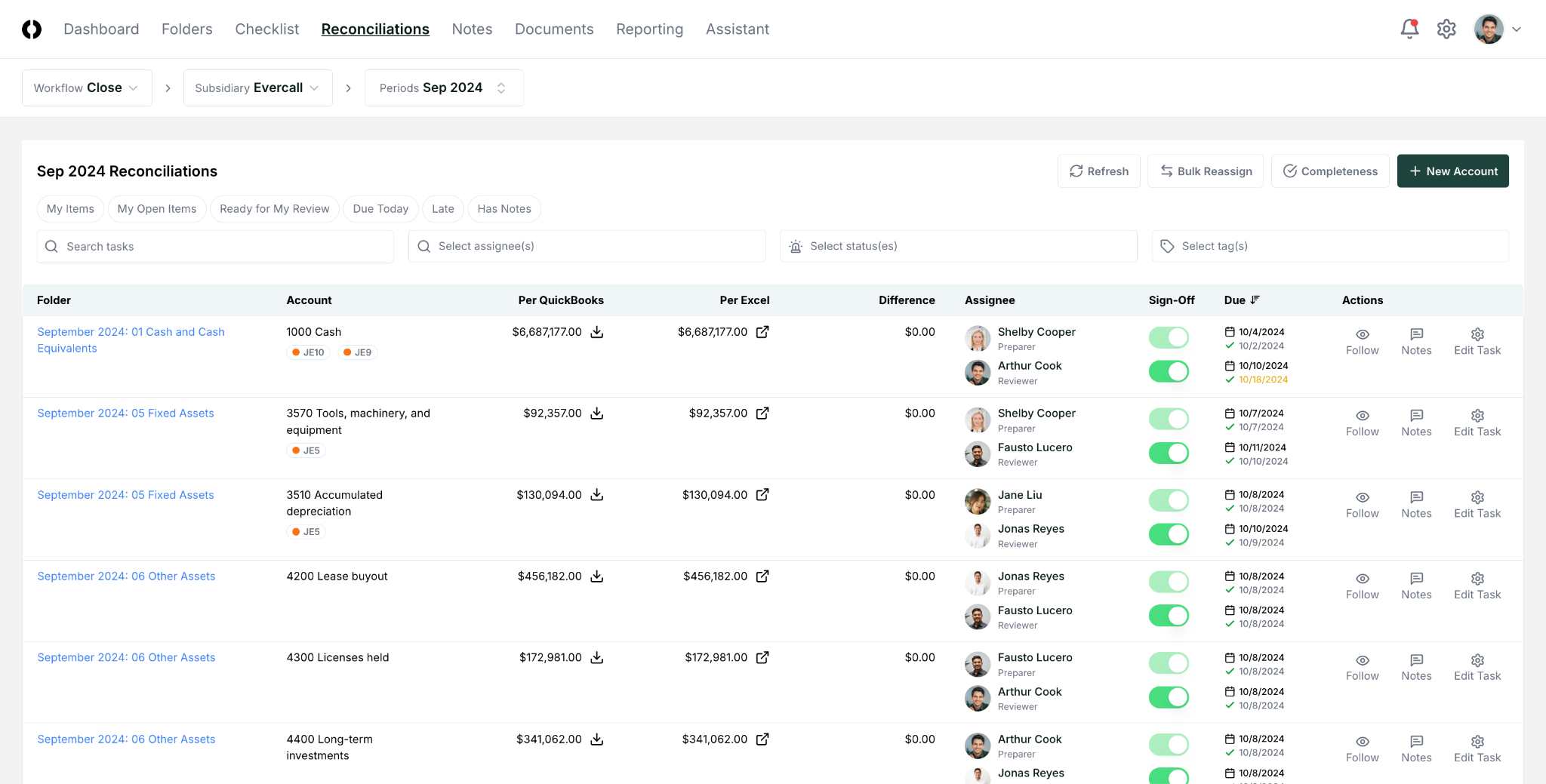
Task: Download QuickBooks balance for 1000 Cash
Action: click(596, 332)
